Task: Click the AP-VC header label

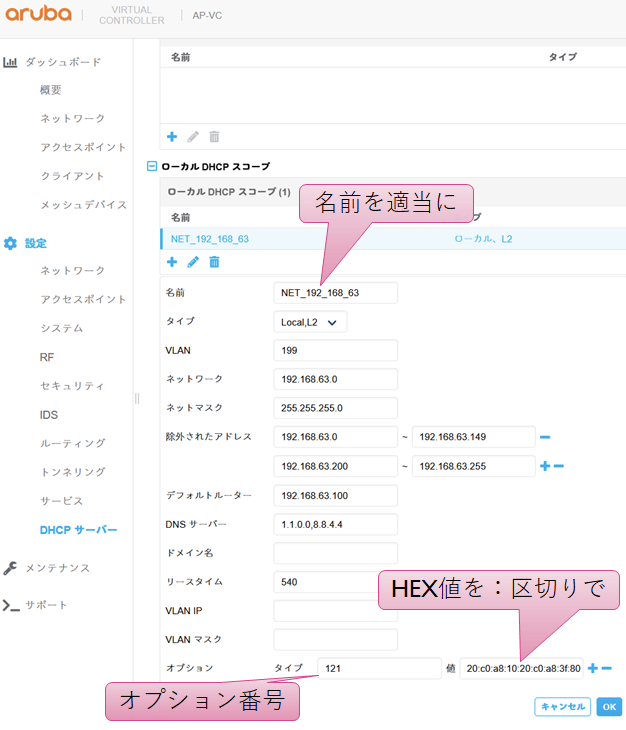Action: point(207,15)
